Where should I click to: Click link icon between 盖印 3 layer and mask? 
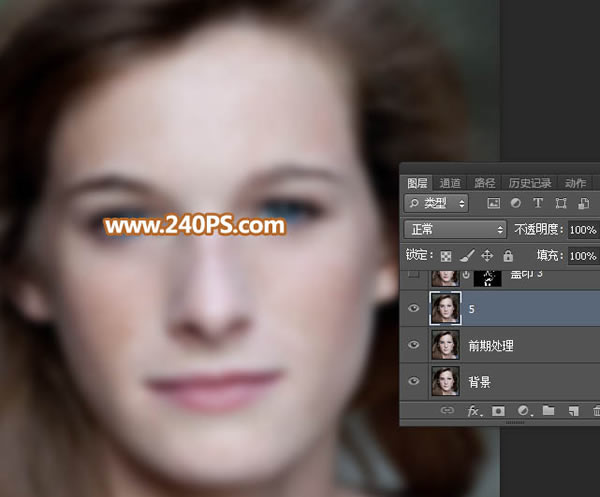click(x=466, y=275)
